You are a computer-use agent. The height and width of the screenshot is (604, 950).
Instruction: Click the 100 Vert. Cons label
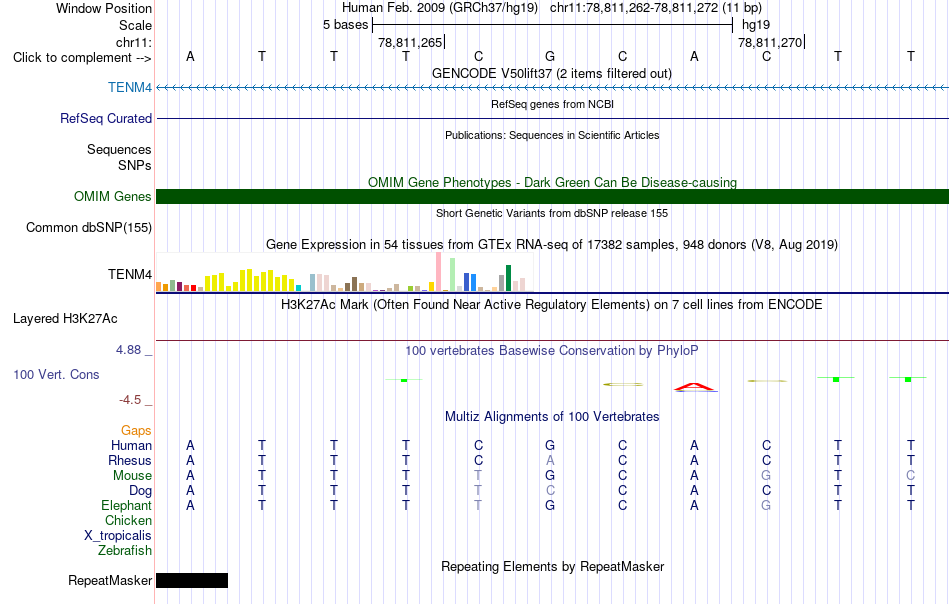(56, 374)
